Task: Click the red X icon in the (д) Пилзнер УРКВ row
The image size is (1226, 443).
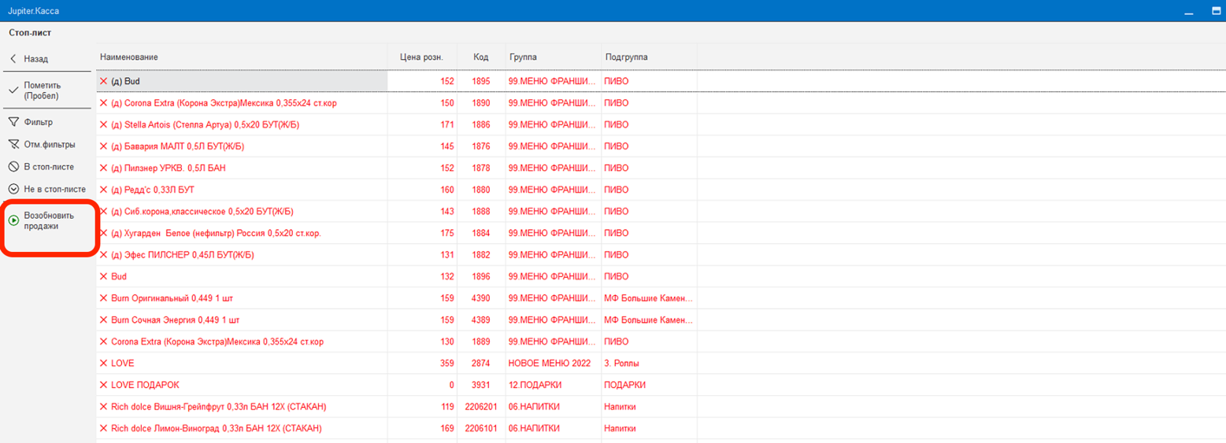Action: point(104,168)
